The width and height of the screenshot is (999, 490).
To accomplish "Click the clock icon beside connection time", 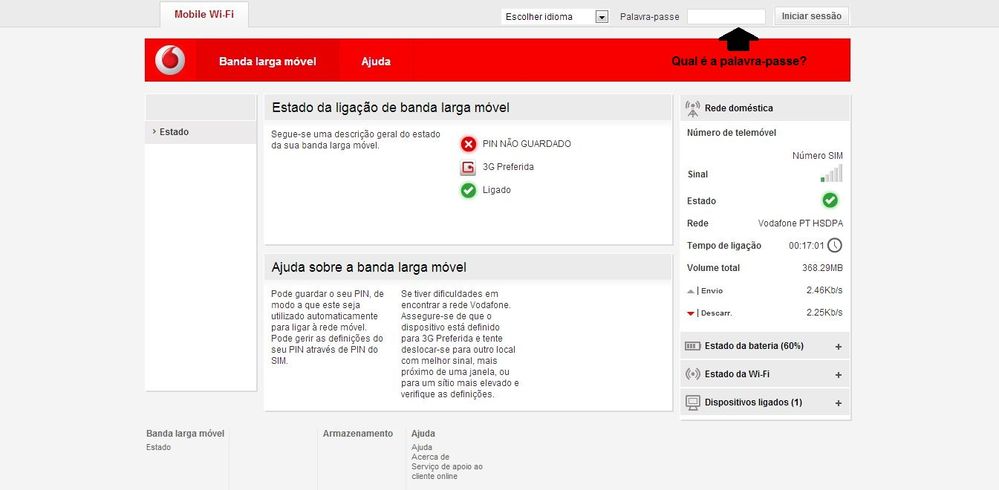I will [834, 245].
